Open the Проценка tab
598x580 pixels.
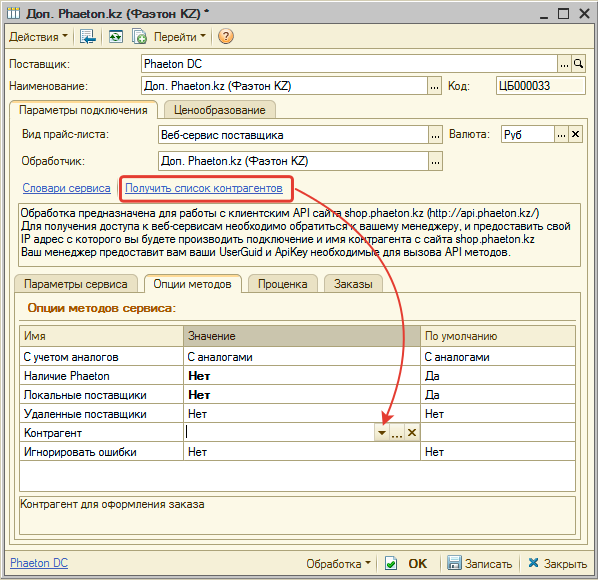point(283,284)
